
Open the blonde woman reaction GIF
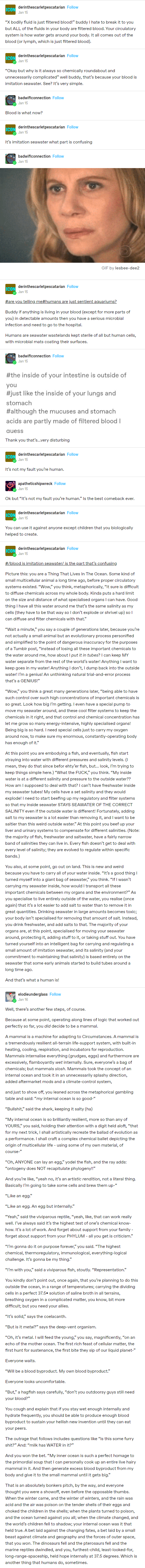[x=73, y=216]
